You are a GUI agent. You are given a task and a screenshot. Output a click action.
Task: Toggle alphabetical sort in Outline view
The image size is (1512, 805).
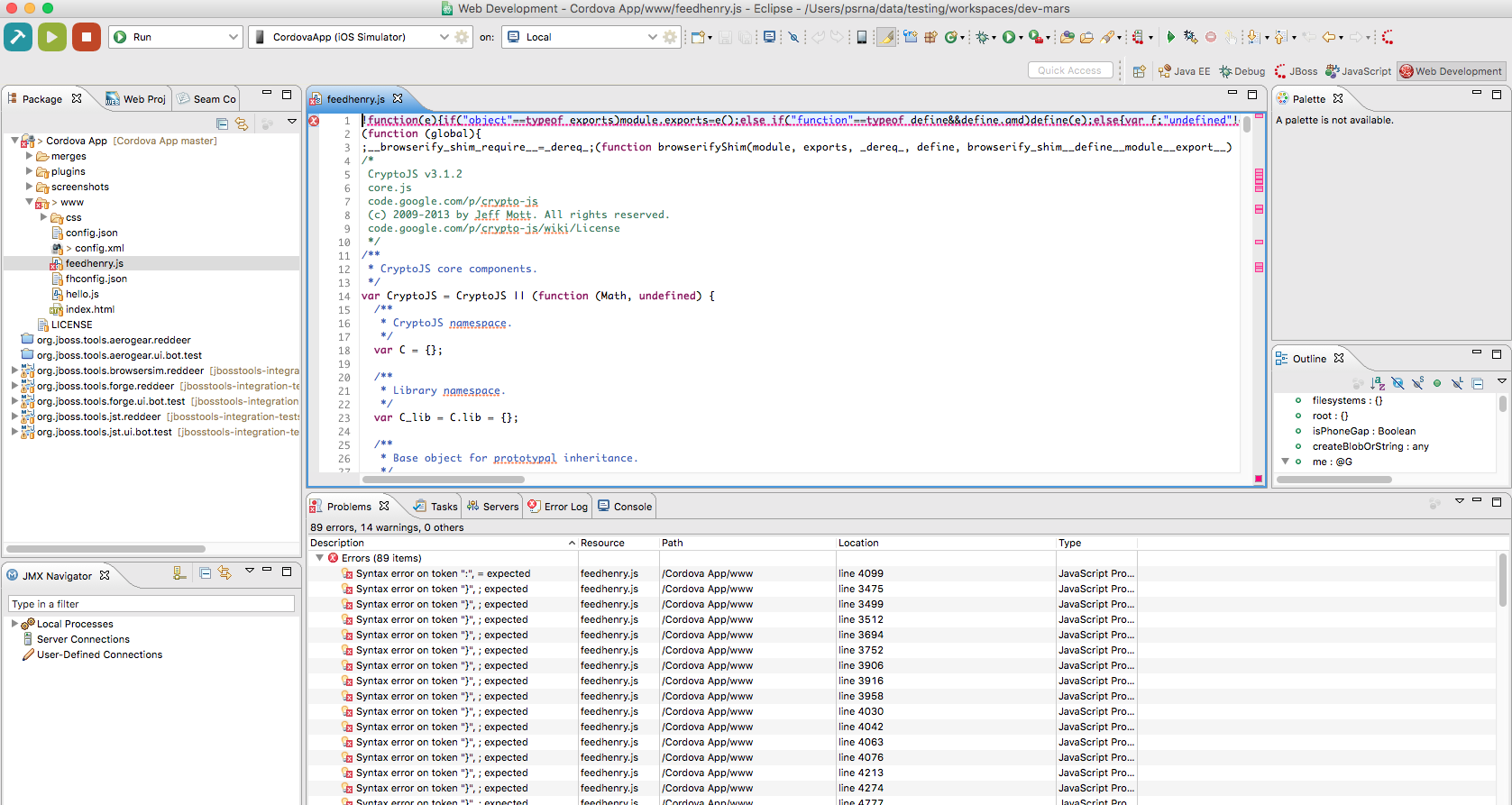pyautogui.click(x=1378, y=383)
